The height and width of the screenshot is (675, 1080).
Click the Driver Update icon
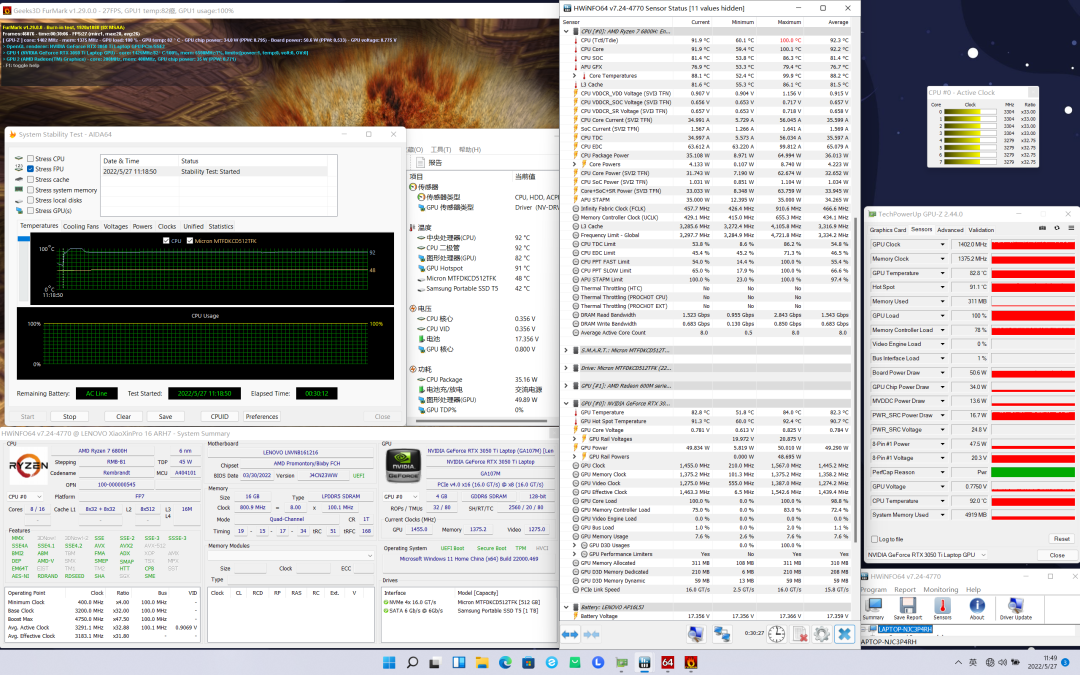point(1015,603)
